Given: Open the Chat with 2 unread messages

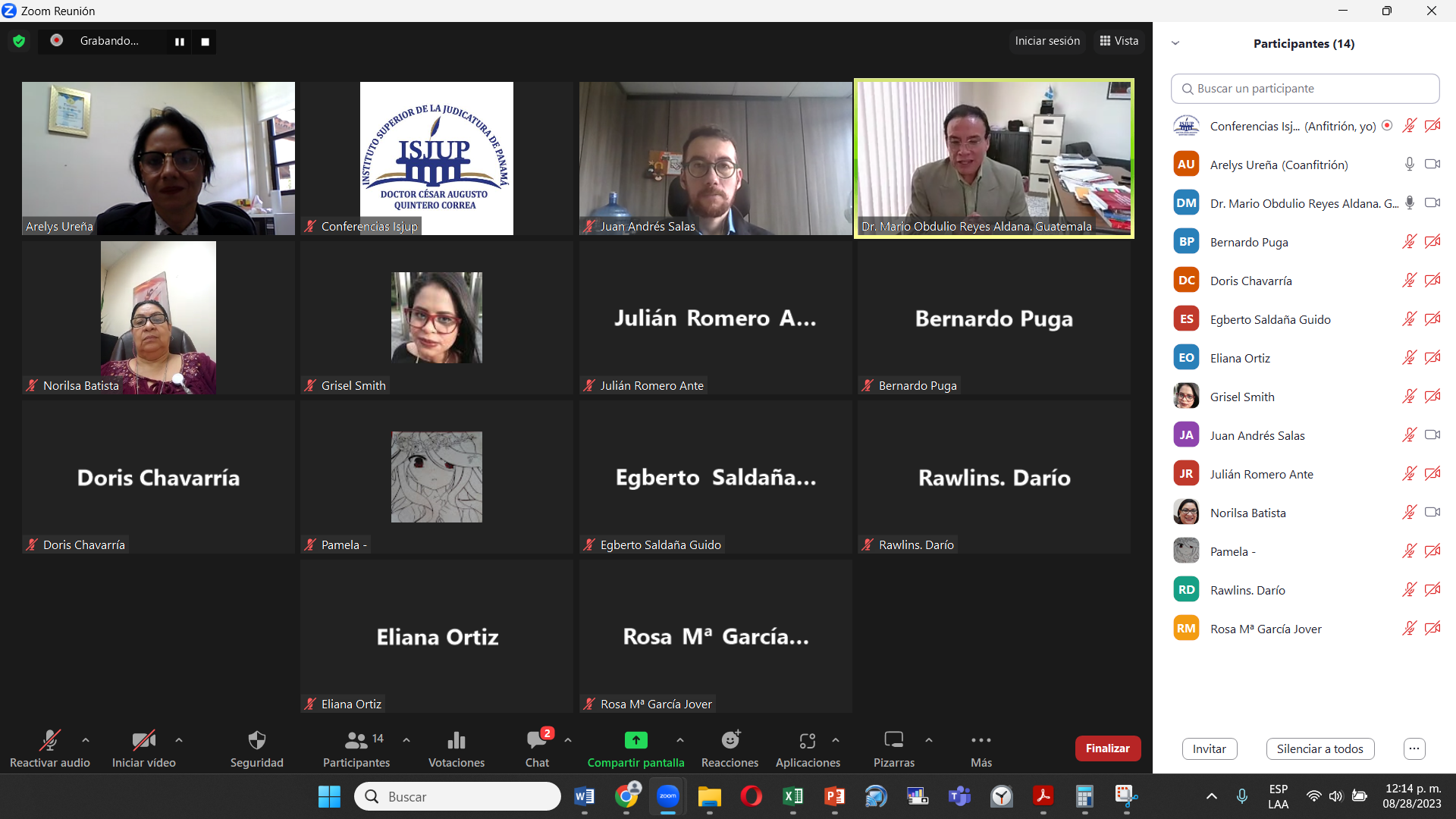Looking at the screenshot, I should 538,748.
